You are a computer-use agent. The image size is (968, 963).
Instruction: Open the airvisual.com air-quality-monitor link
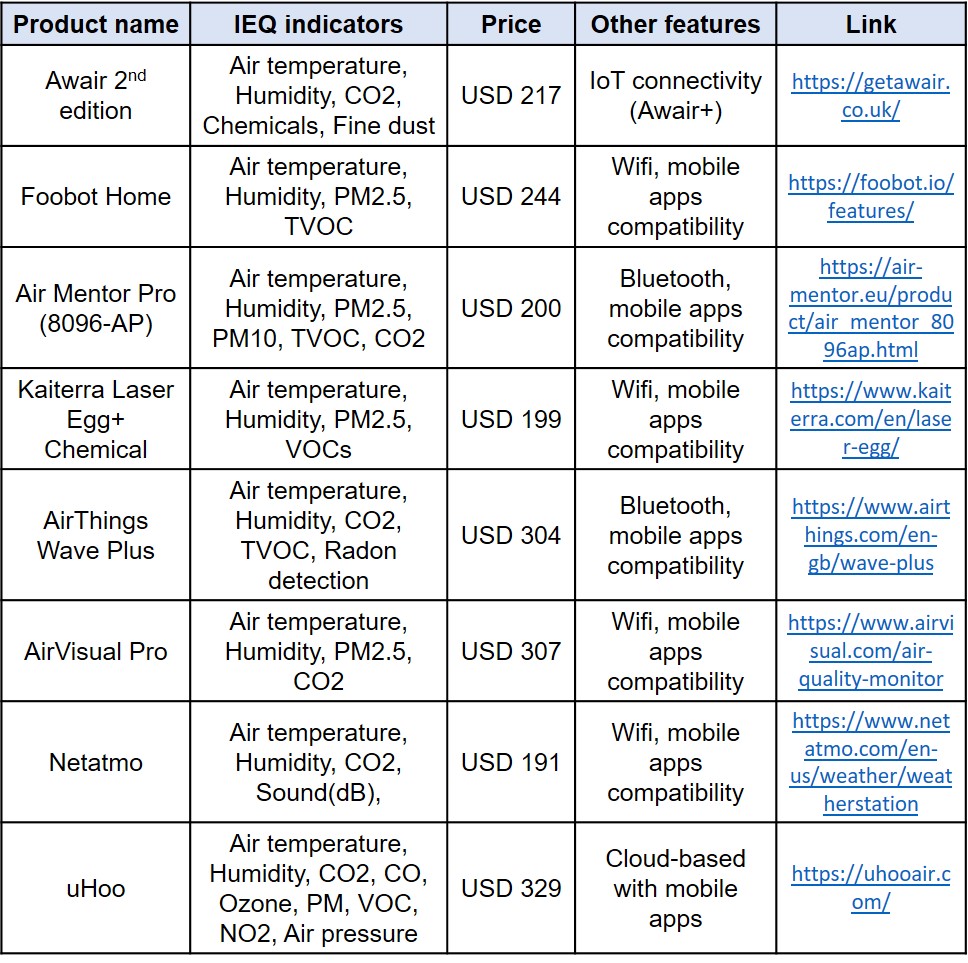coord(870,651)
